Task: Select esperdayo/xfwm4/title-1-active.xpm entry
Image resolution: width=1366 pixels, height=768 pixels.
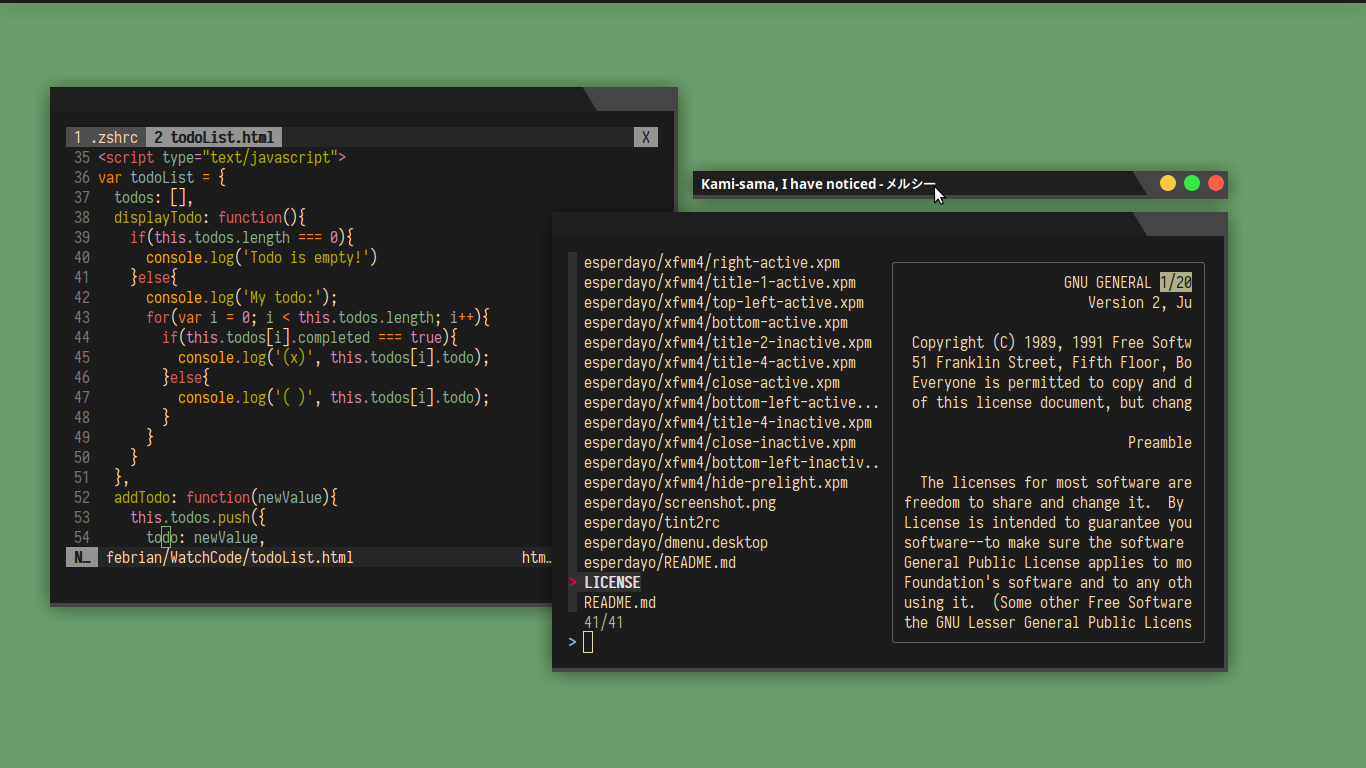Action: 720,283
